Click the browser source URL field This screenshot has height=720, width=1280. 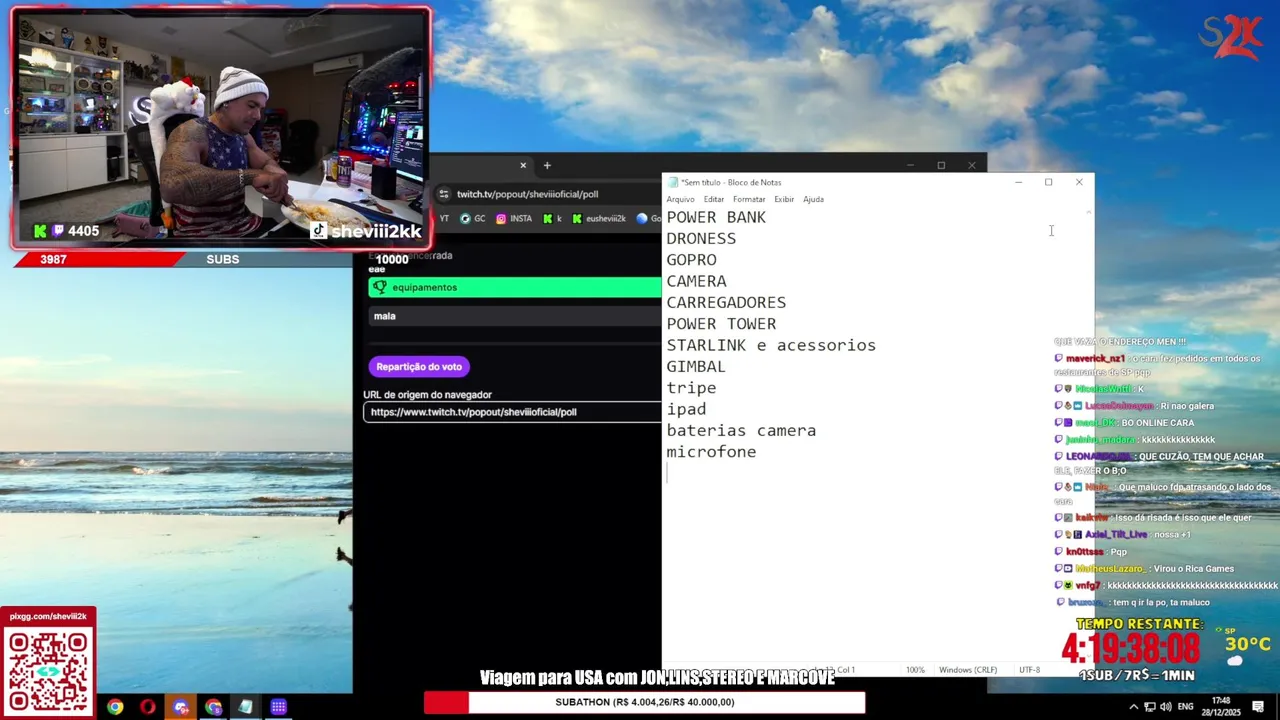[512, 412]
